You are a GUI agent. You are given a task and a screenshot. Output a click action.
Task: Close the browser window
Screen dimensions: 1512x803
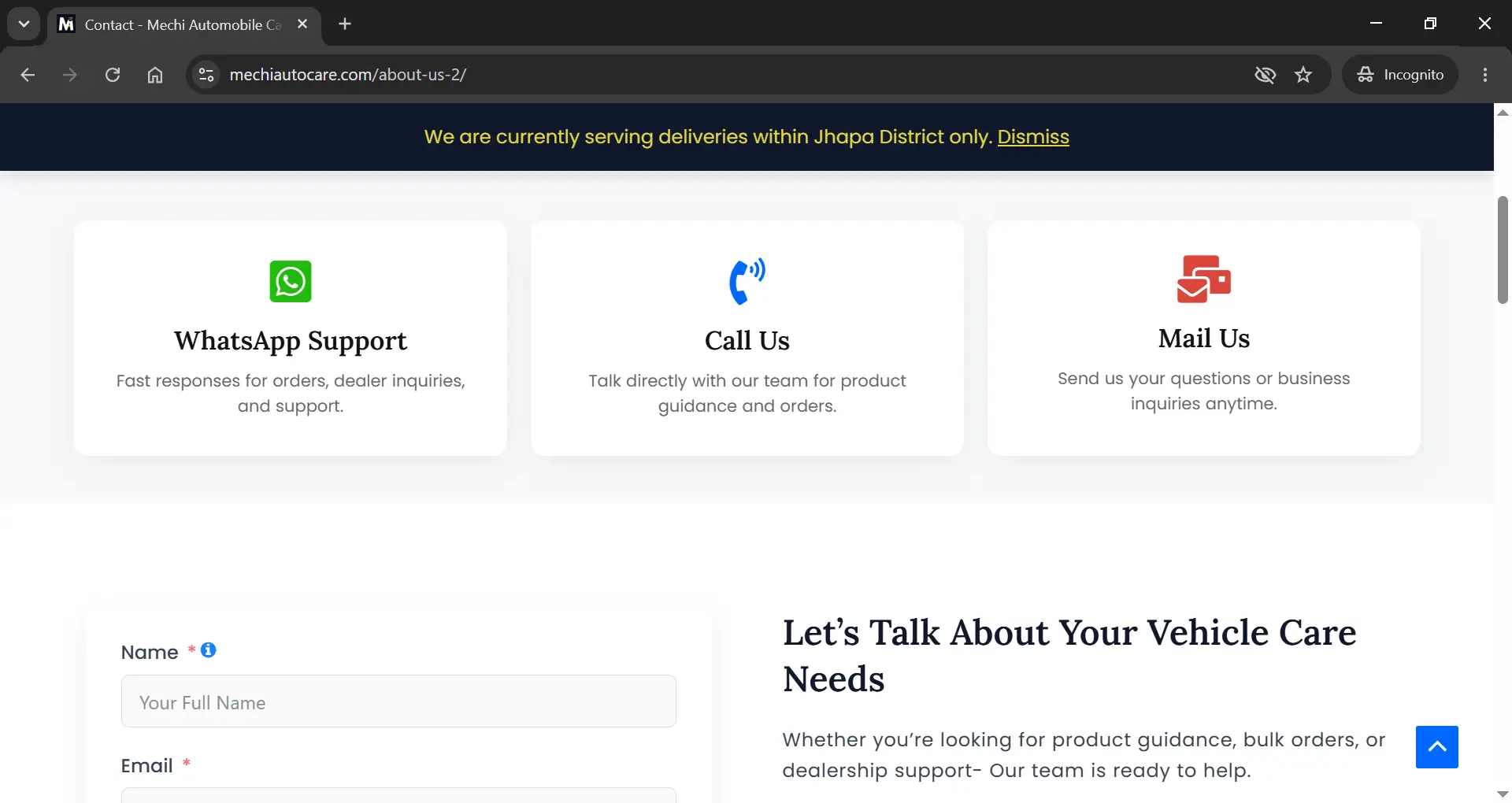click(1484, 24)
